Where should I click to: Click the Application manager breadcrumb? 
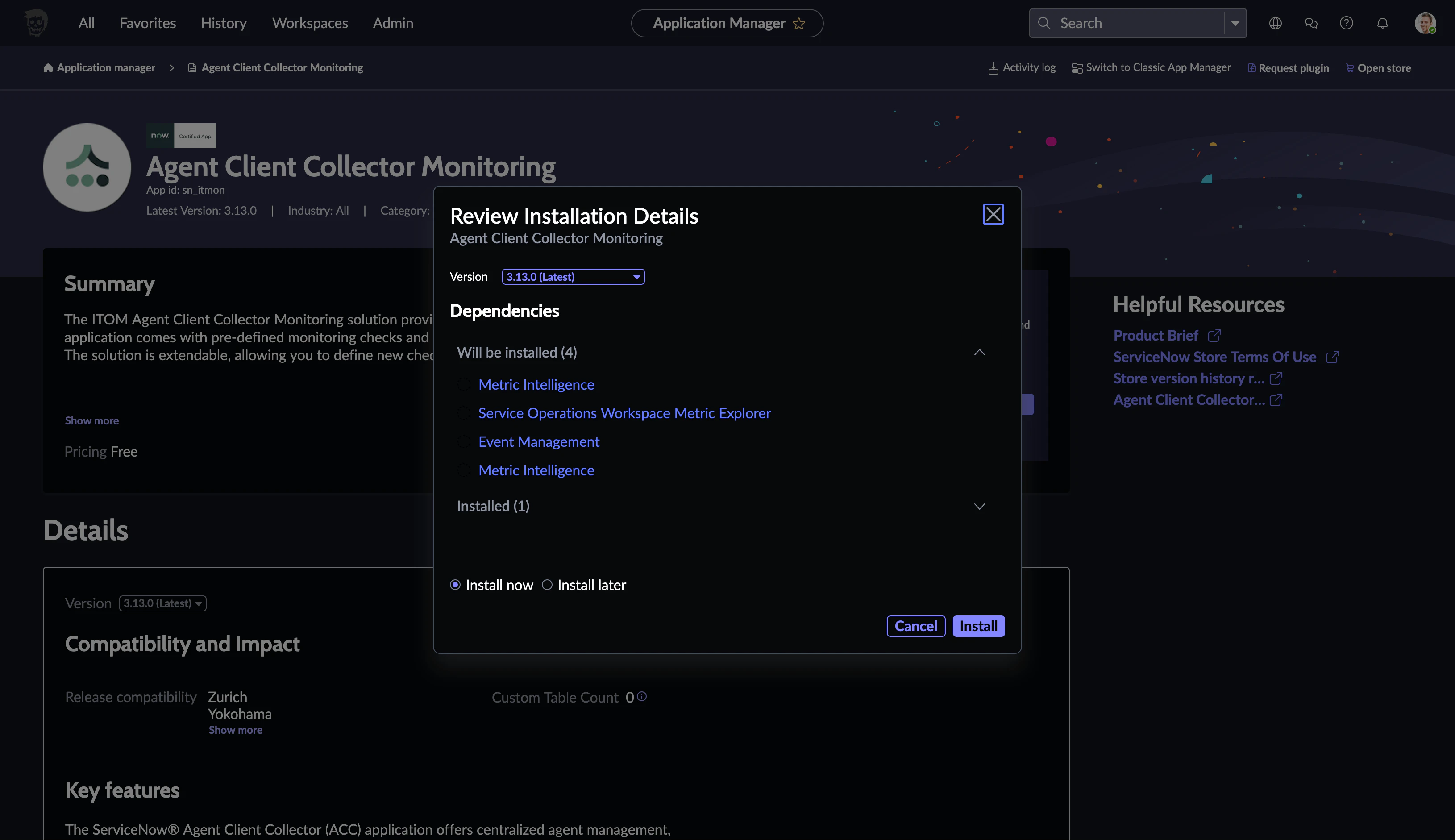click(106, 68)
